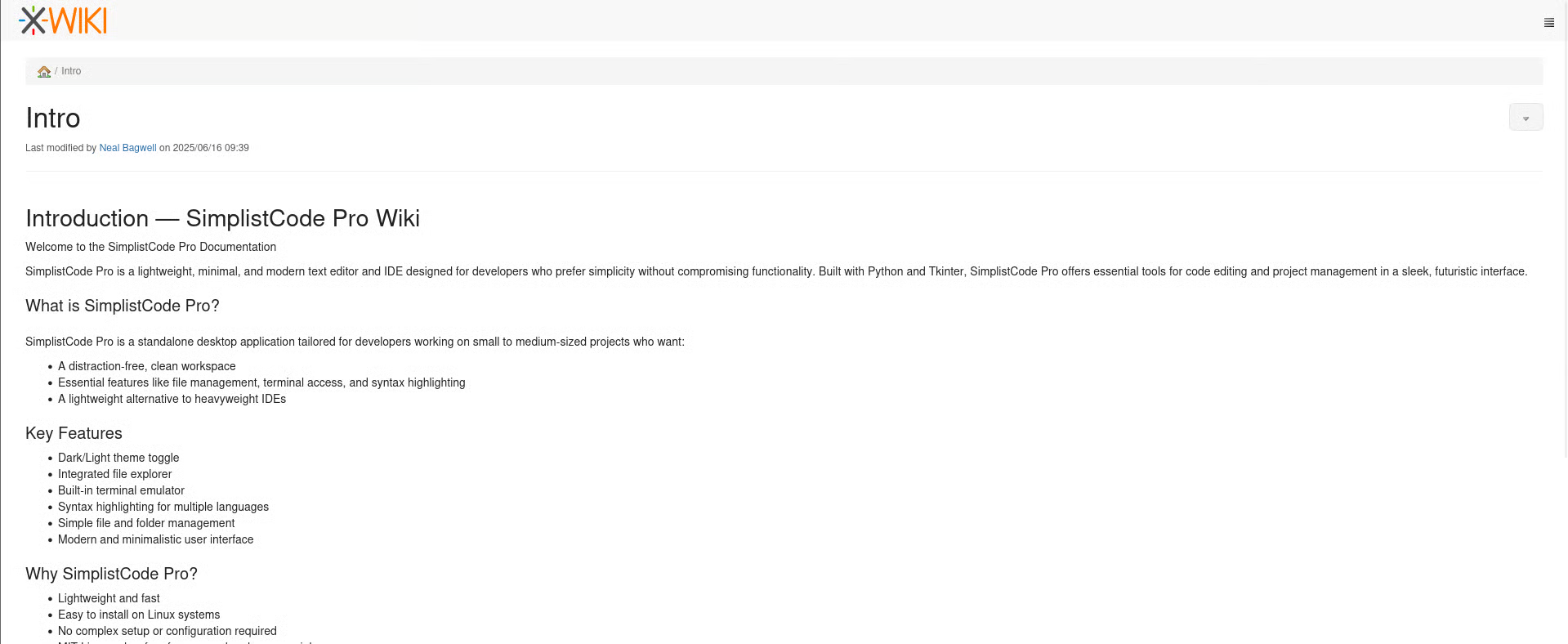Click the home icon in the breadcrumb
This screenshot has height=644, width=1568.
pos(43,71)
